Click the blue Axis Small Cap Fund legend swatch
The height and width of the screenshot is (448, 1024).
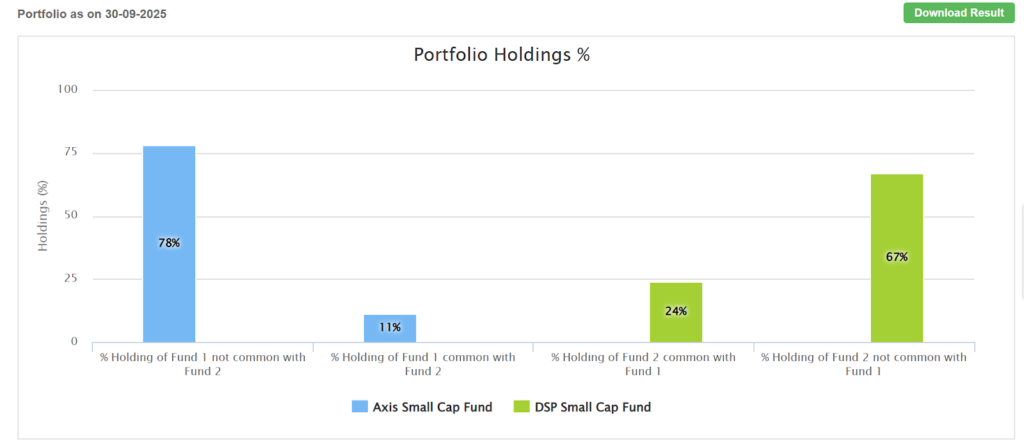point(360,407)
